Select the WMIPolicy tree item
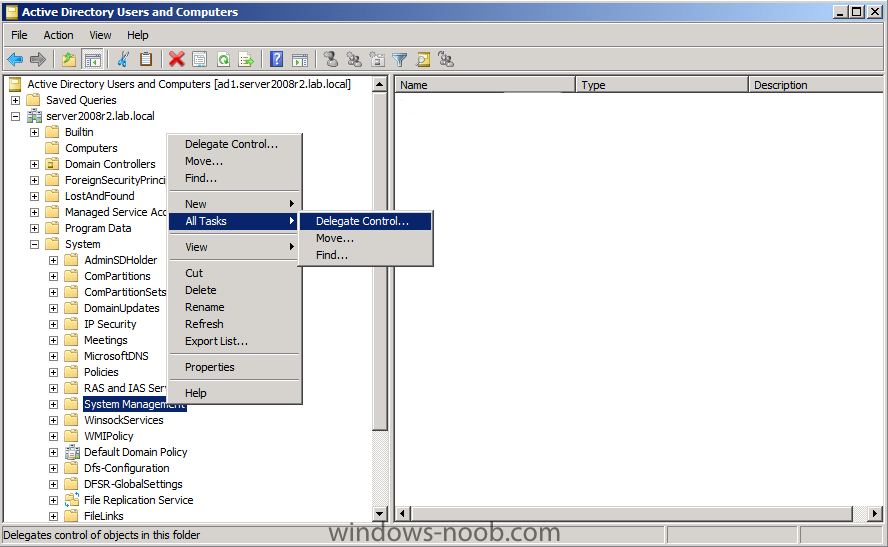 109,437
